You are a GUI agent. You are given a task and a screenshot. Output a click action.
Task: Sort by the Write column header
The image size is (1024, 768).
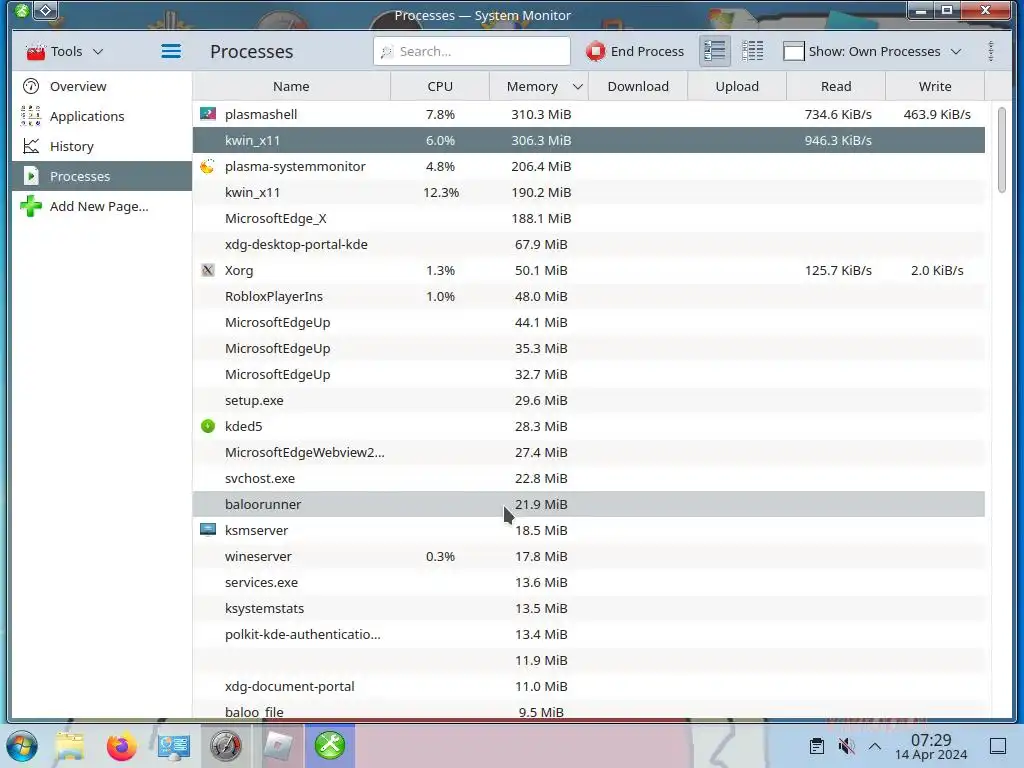935,86
